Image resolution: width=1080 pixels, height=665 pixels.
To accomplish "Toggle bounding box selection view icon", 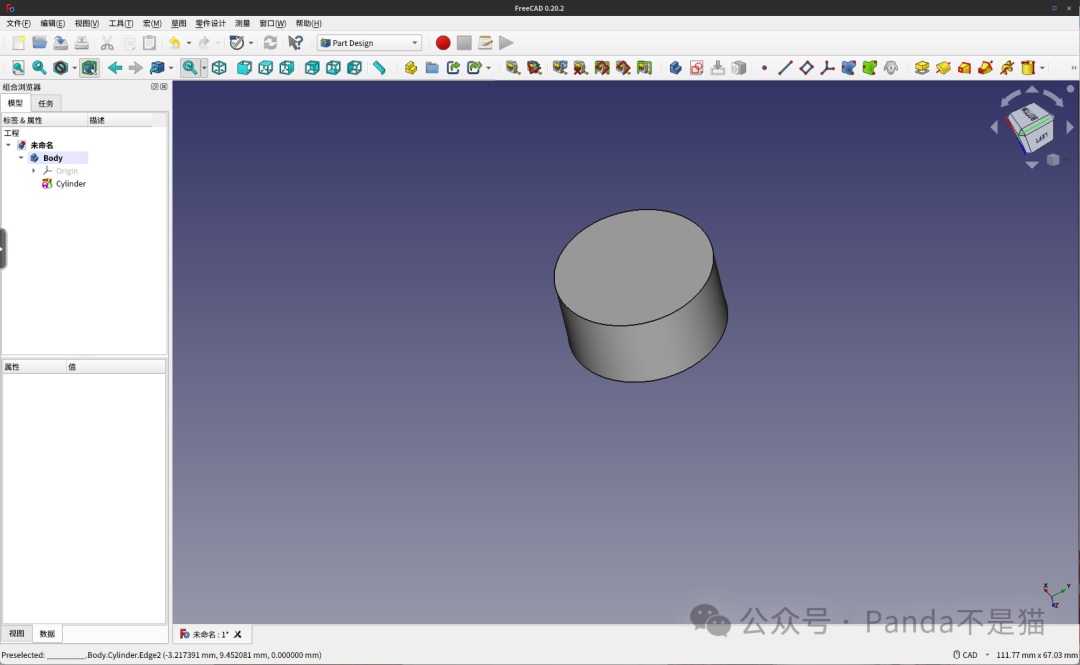I will tap(90, 68).
